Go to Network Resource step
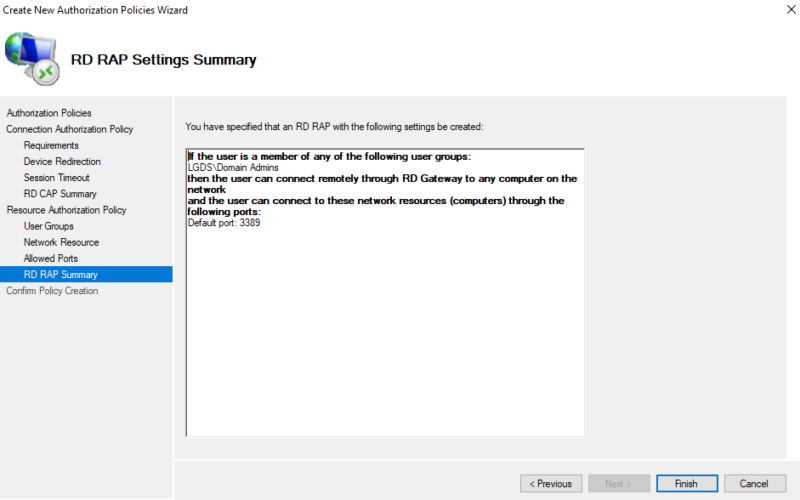800x500 pixels. click(61, 242)
